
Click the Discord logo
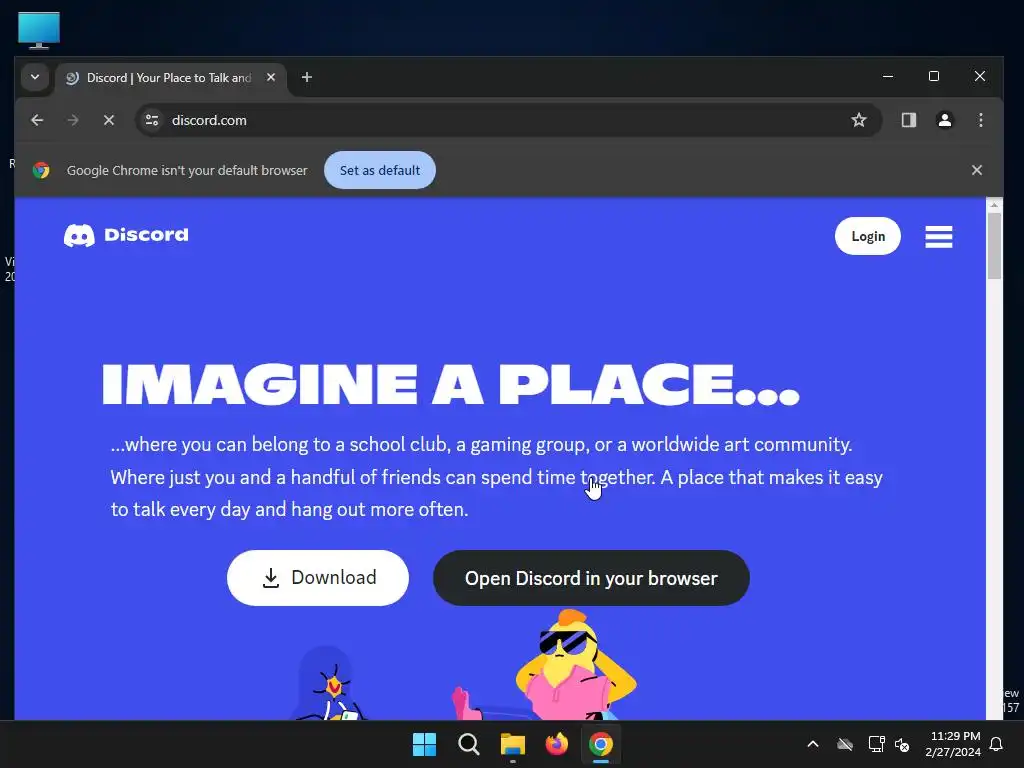pos(126,235)
